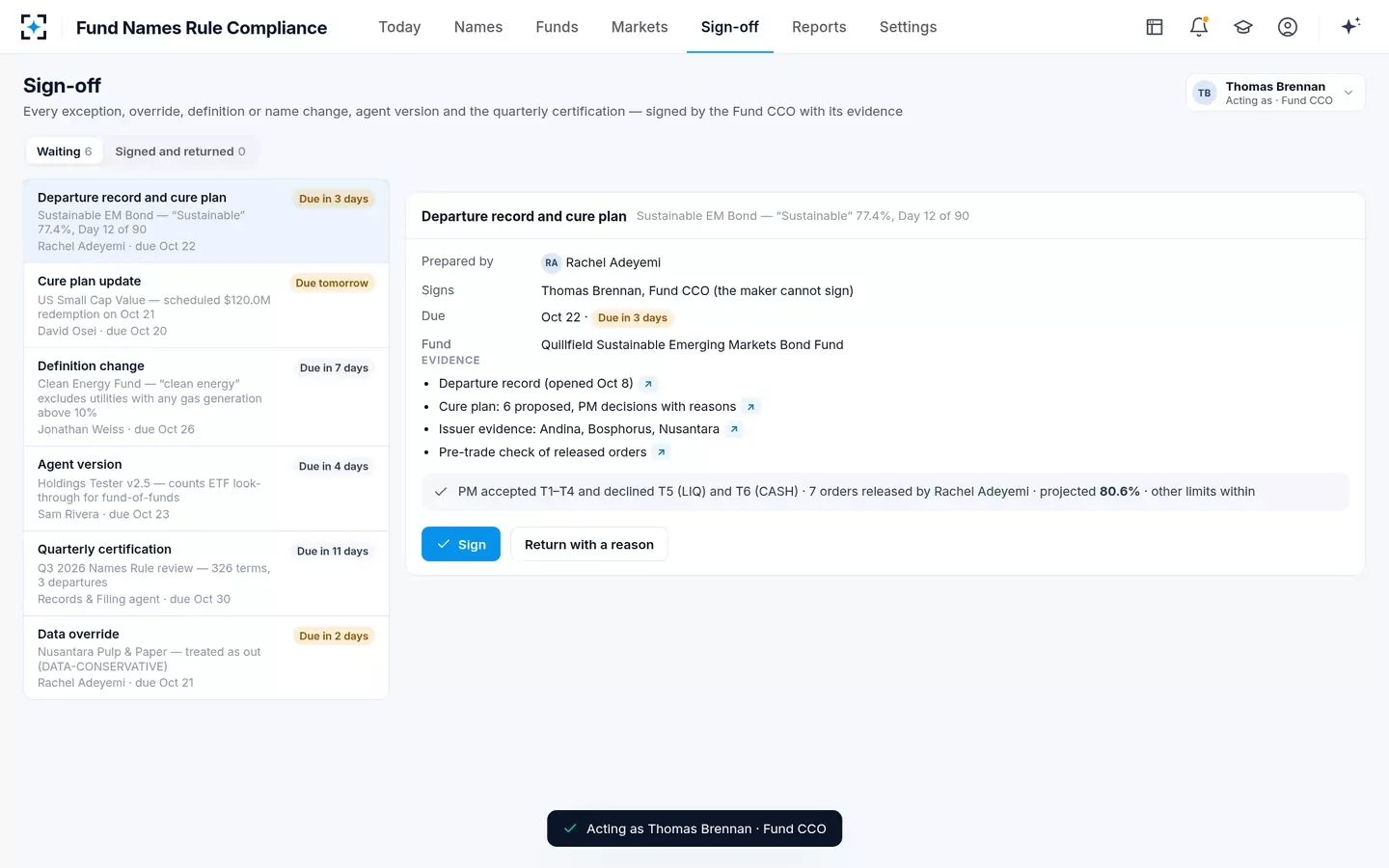
Task: Click 'Cure plan: 6 proposed, PM decisions with reasons'
Action: (587, 407)
